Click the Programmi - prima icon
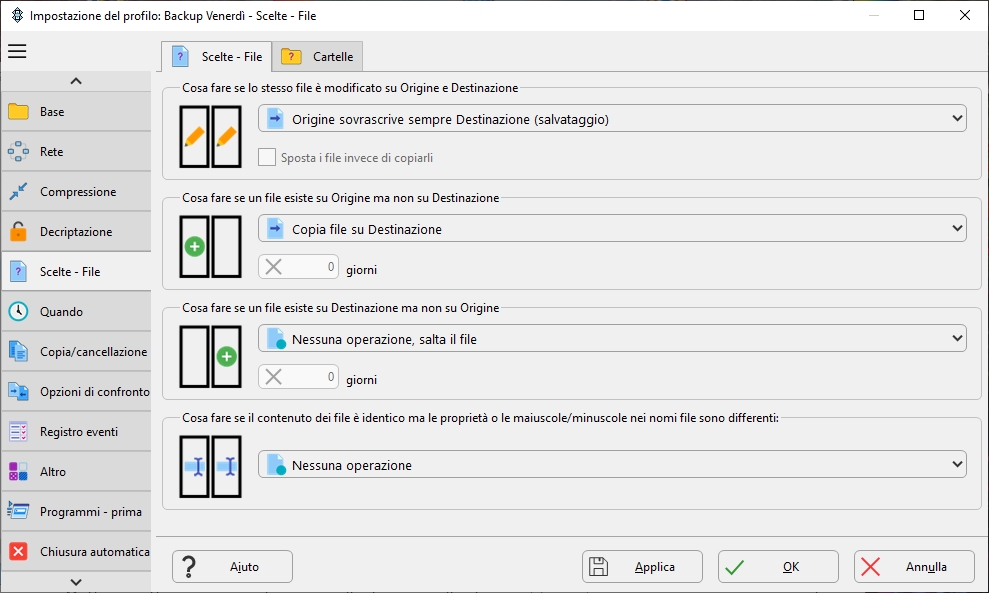Viewport: 989px width, 593px height. tap(18, 511)
